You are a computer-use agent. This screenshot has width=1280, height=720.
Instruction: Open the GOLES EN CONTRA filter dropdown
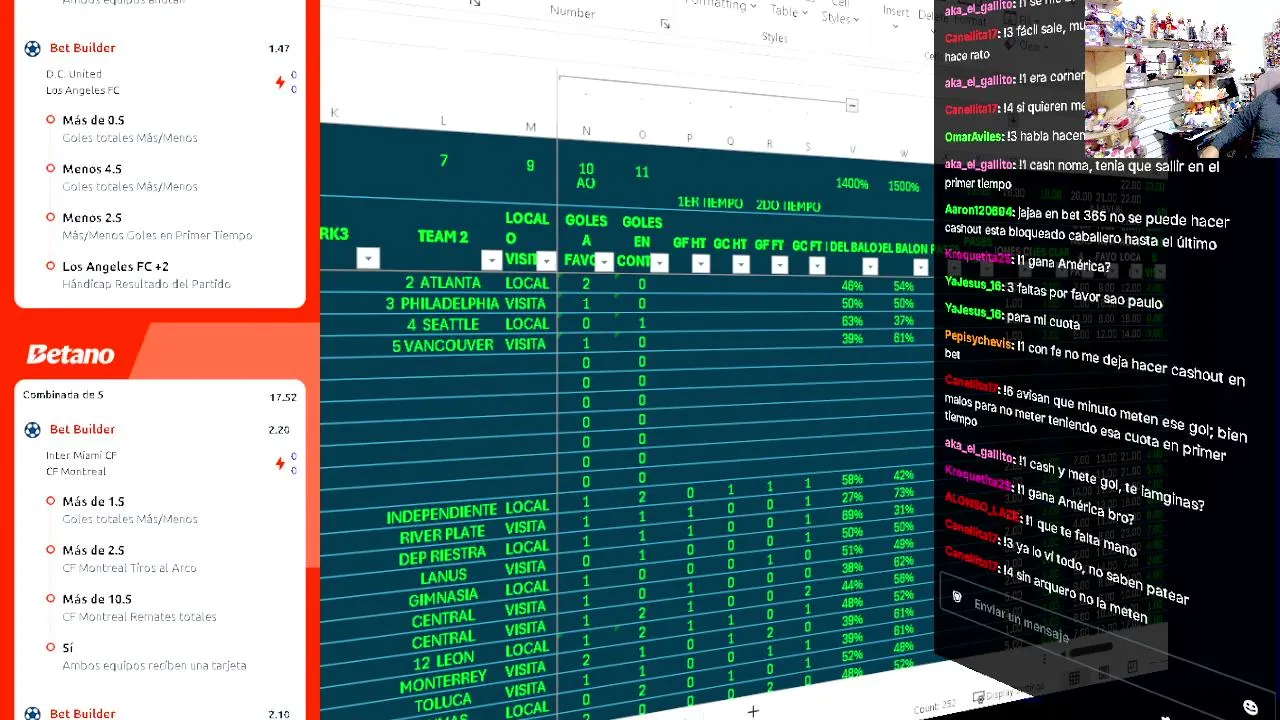[x=659, y=263]
